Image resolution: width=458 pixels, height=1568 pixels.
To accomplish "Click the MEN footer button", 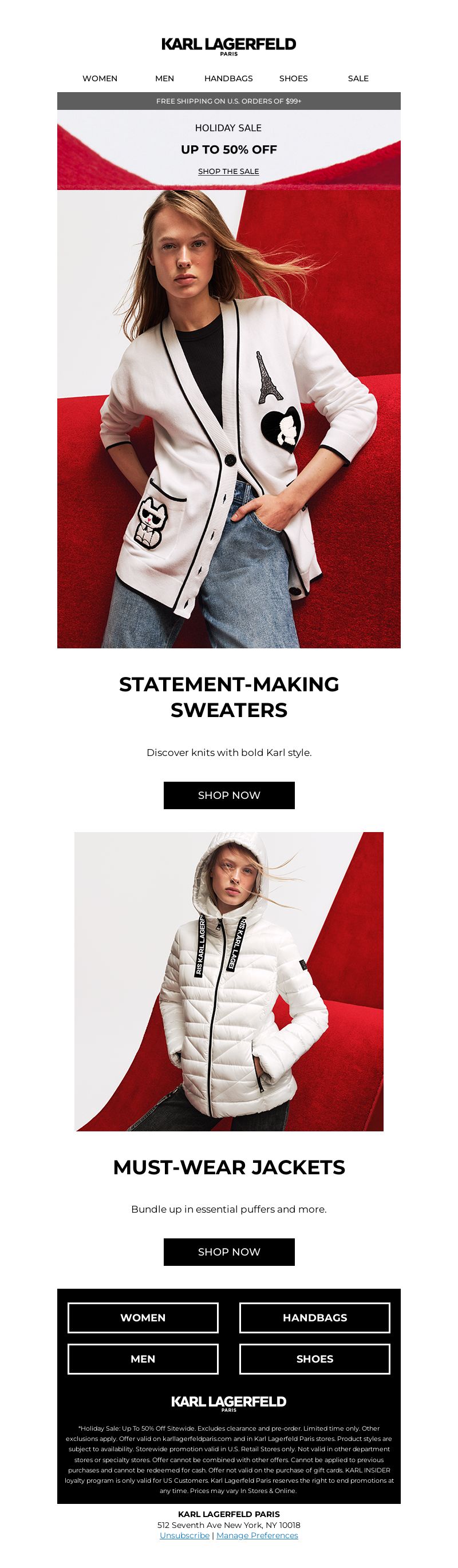I will coord(143,1359).
